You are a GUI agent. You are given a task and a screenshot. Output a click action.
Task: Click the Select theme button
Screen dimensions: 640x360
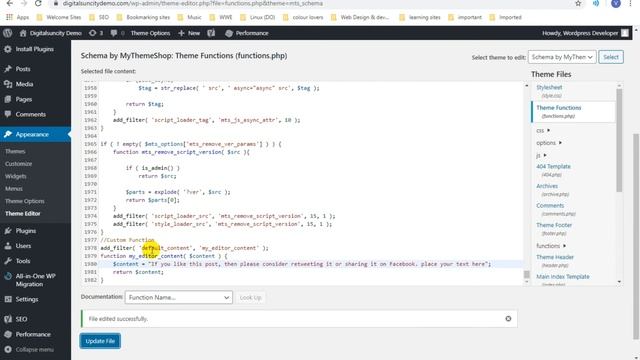point(611,57)
